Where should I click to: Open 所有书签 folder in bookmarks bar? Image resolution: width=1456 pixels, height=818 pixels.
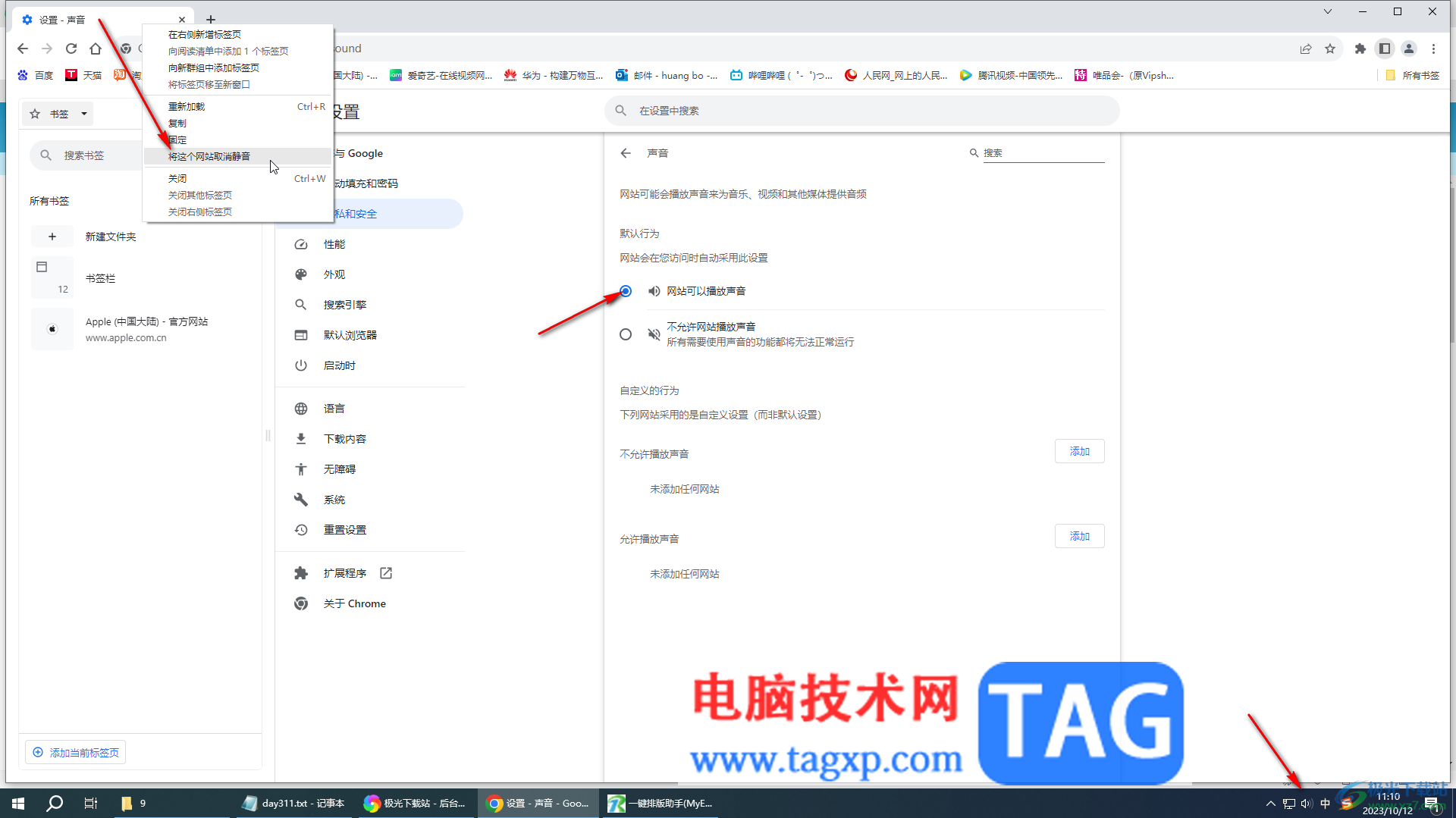coord(1412,75)
